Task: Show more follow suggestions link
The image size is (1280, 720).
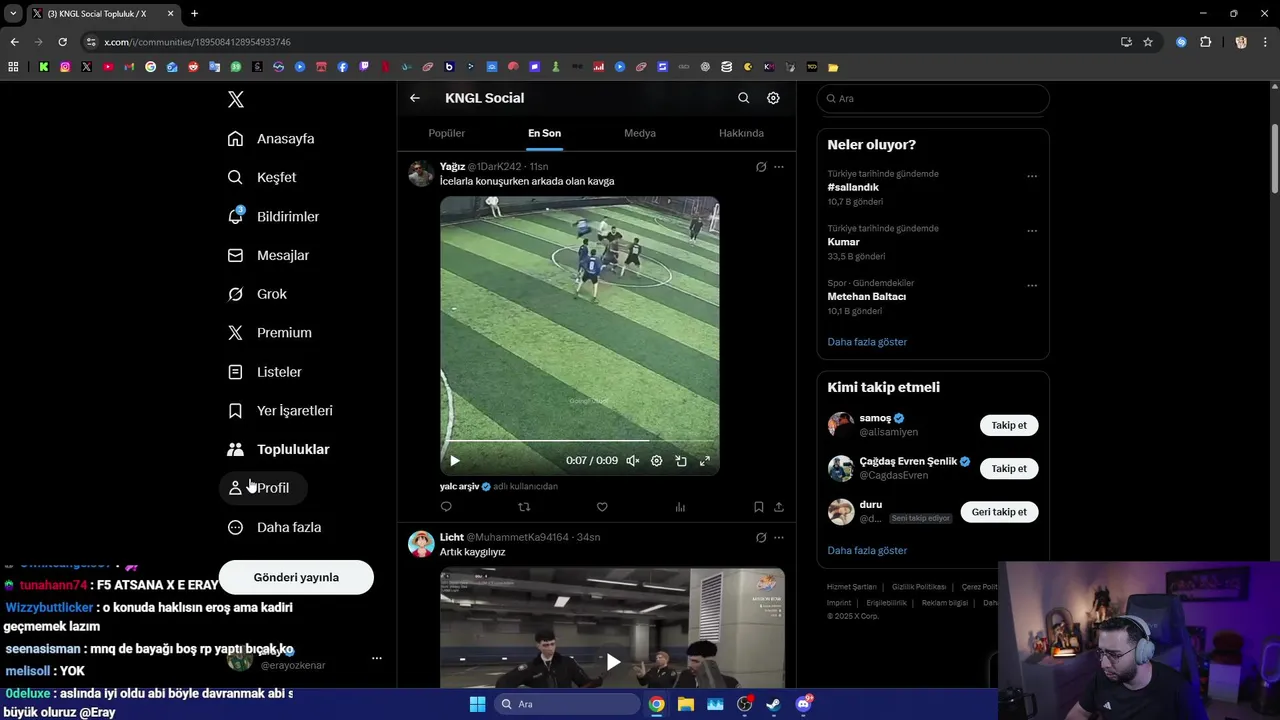Action: [x=867, y=550]
